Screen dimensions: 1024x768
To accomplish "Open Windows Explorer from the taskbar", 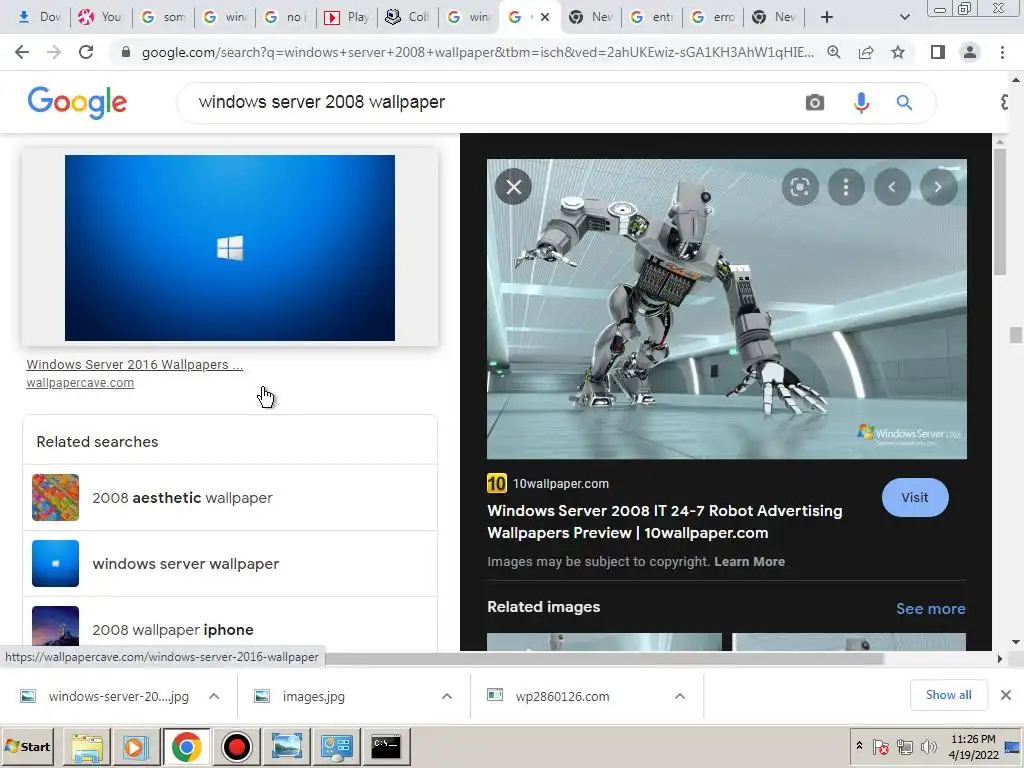I will click(86, 746).
